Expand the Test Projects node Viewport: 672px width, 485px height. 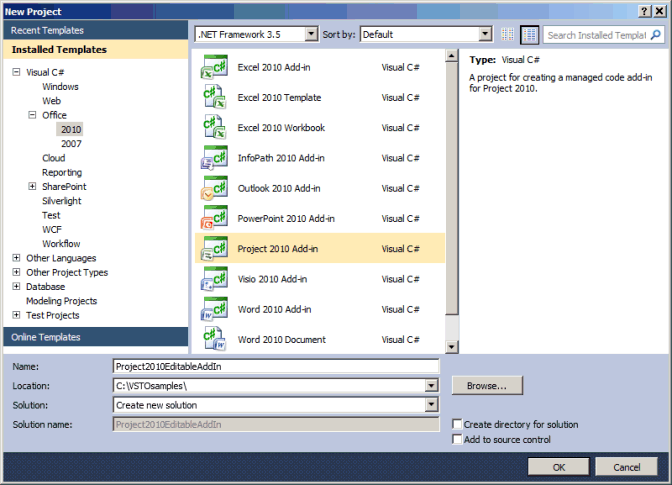pyautogui.click(x=16, y=315)
